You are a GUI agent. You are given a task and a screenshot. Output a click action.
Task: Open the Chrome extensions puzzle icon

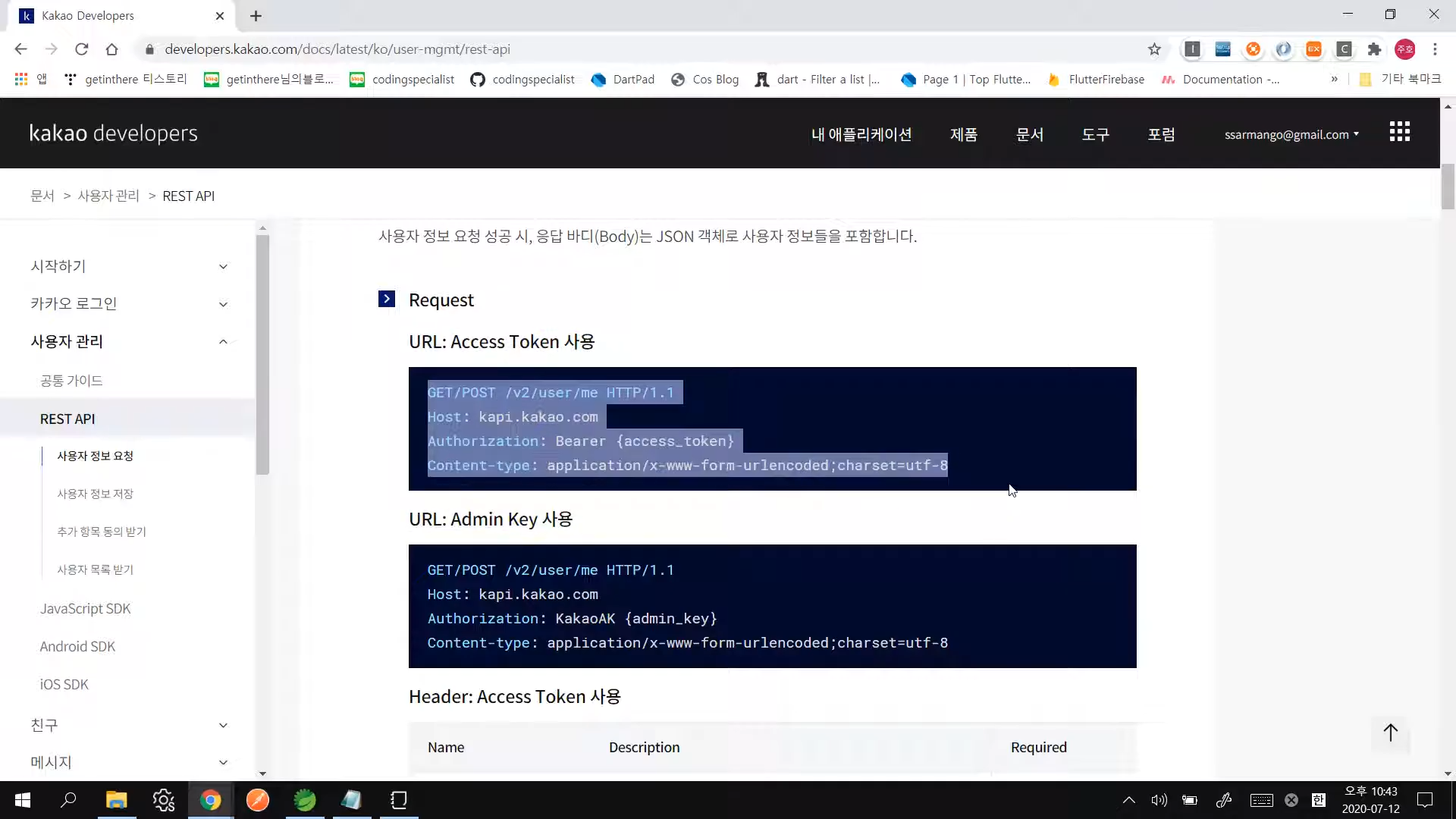1374,49
